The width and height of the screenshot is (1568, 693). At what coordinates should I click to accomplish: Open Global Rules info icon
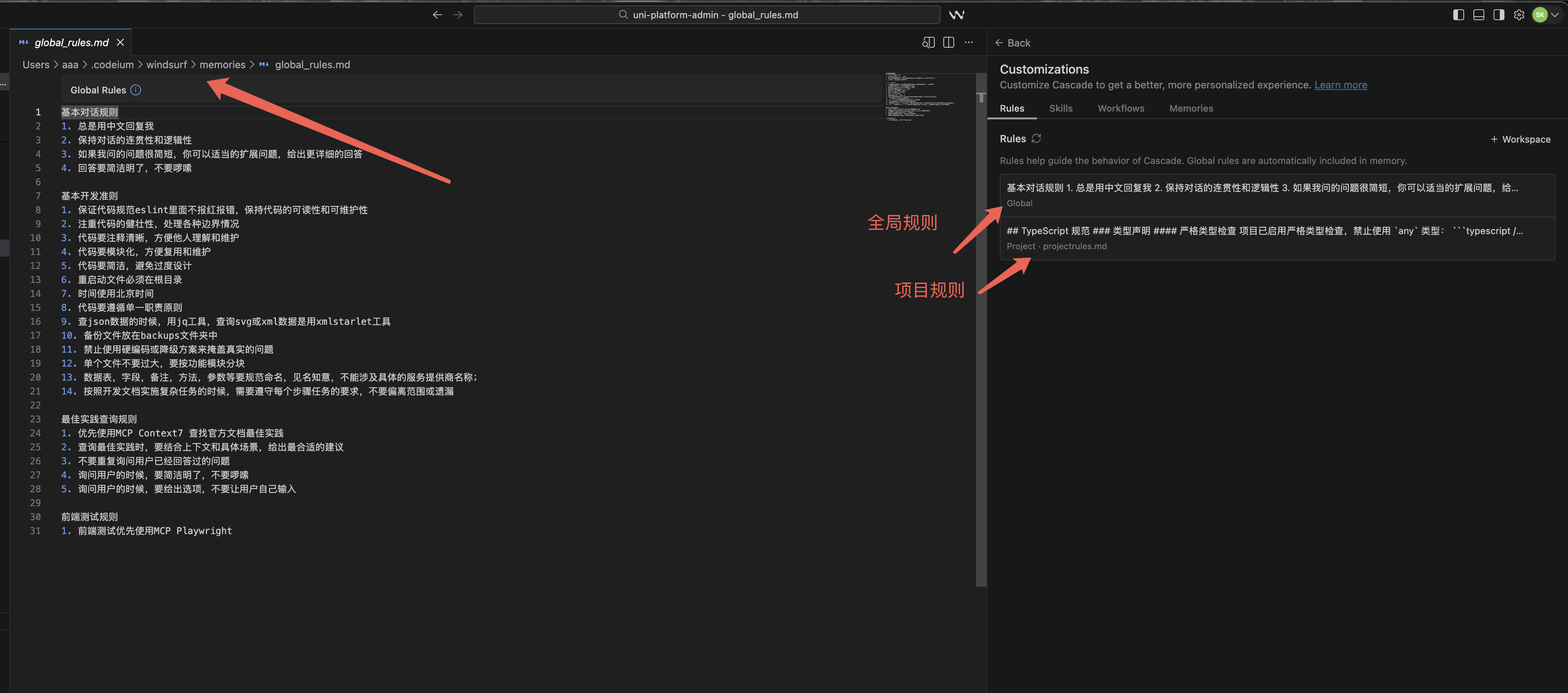(x=136, y=90)
